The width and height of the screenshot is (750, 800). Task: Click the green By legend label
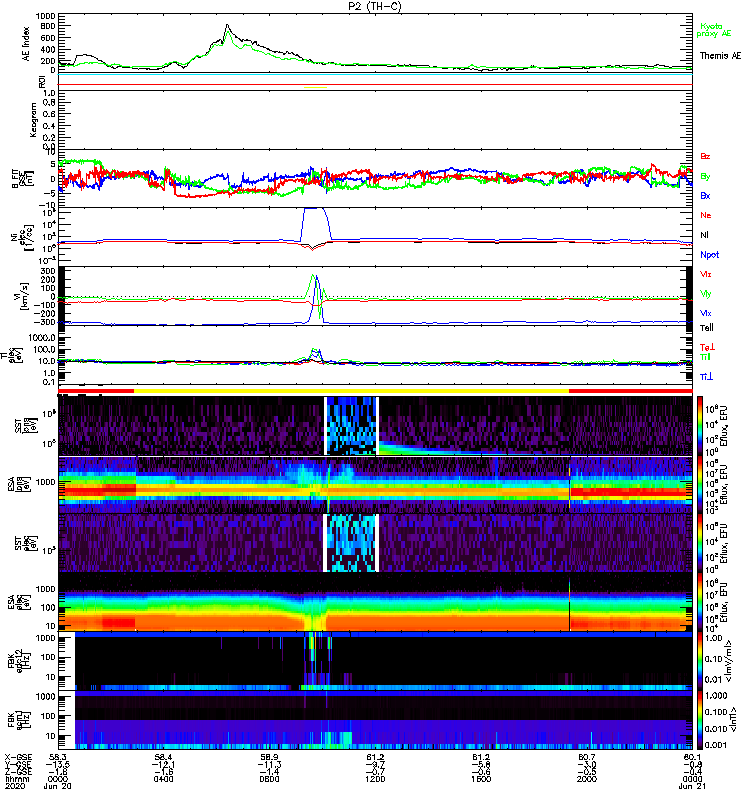coord(705,177)
